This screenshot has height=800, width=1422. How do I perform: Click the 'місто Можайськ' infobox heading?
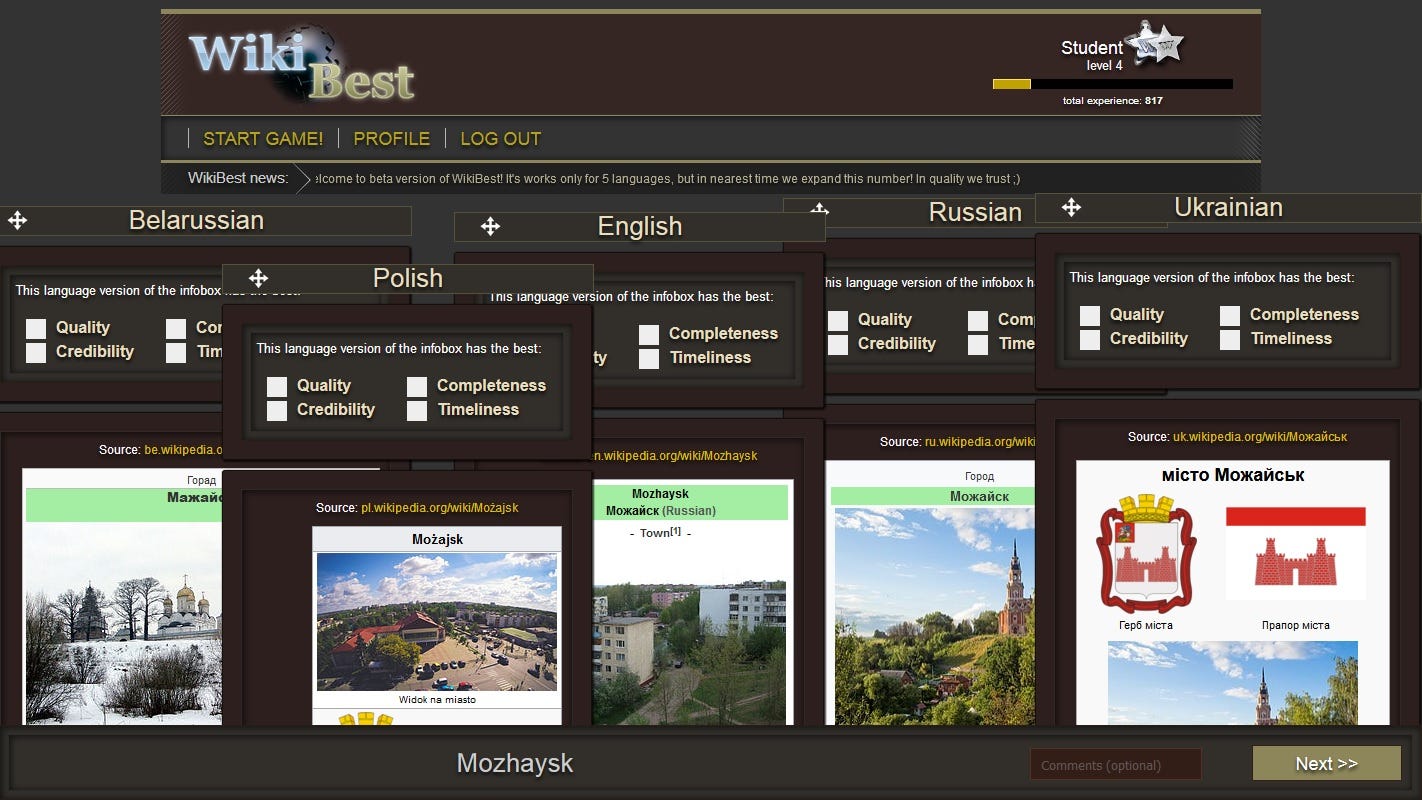pos(1233,475)
